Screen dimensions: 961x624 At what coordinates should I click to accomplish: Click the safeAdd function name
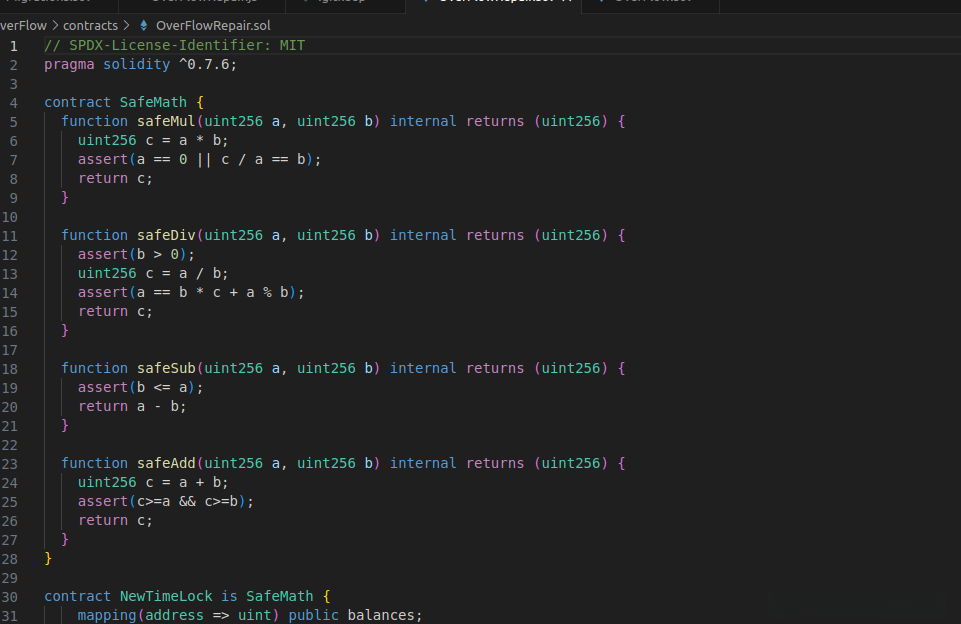coord(166,463)
